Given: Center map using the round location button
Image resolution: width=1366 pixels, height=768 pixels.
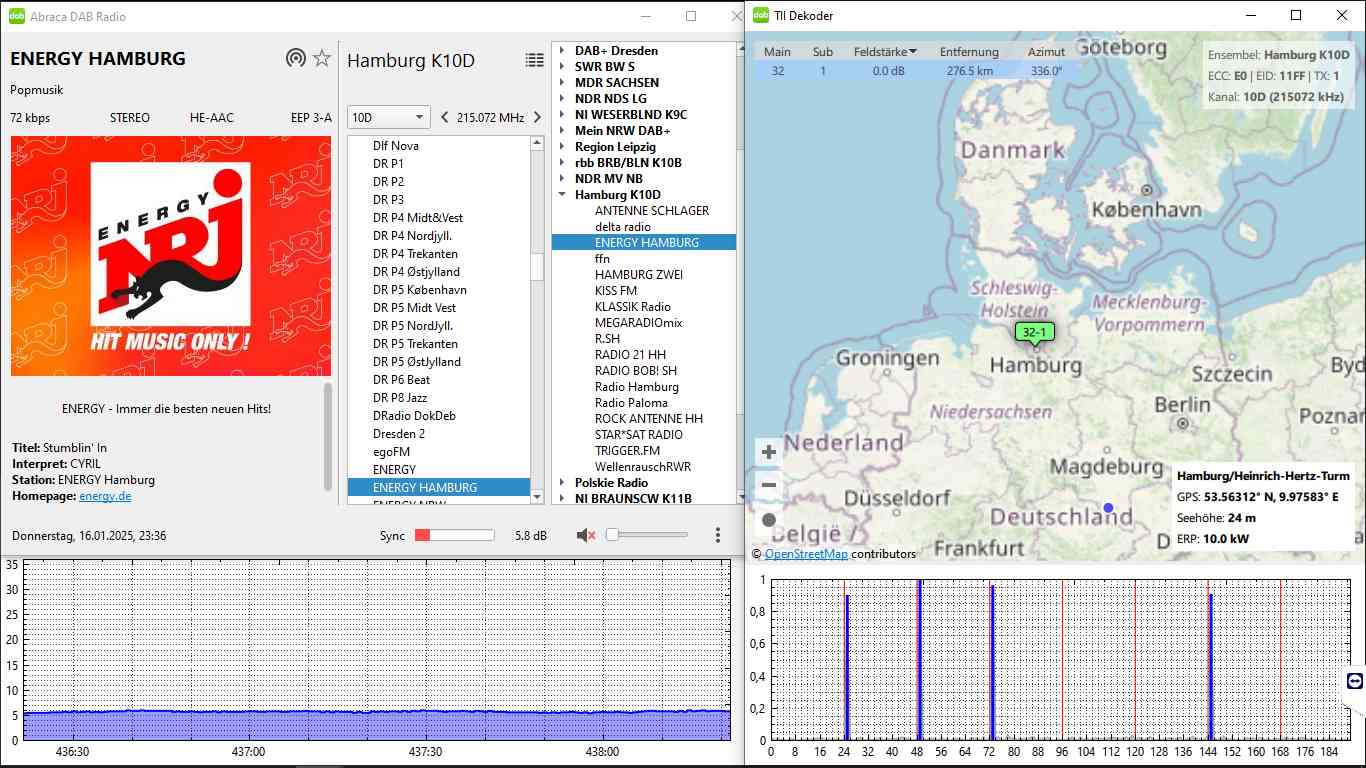Looking at the screenshot, I should (769, 520).
